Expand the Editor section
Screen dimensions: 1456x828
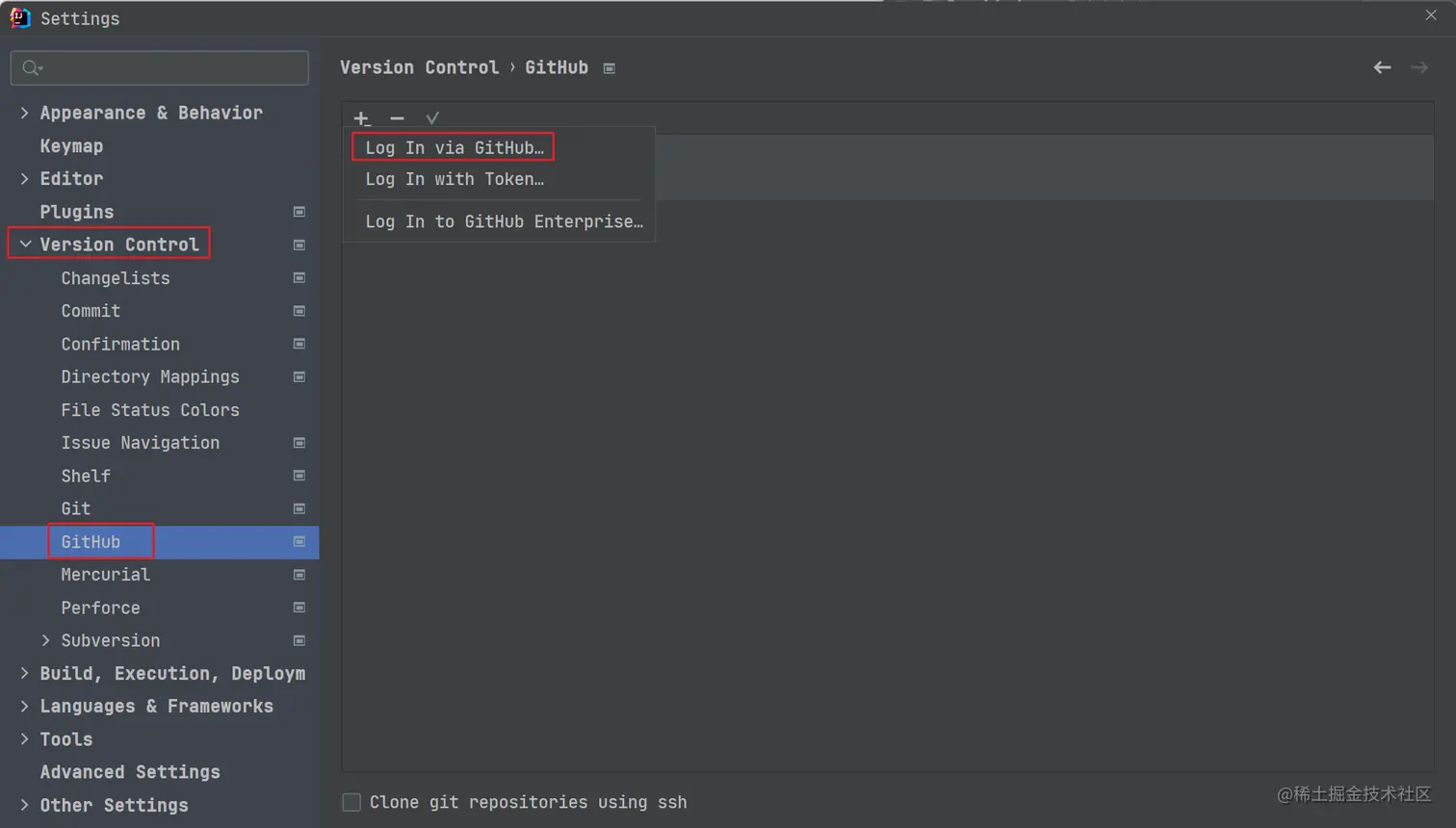[25, 178]
